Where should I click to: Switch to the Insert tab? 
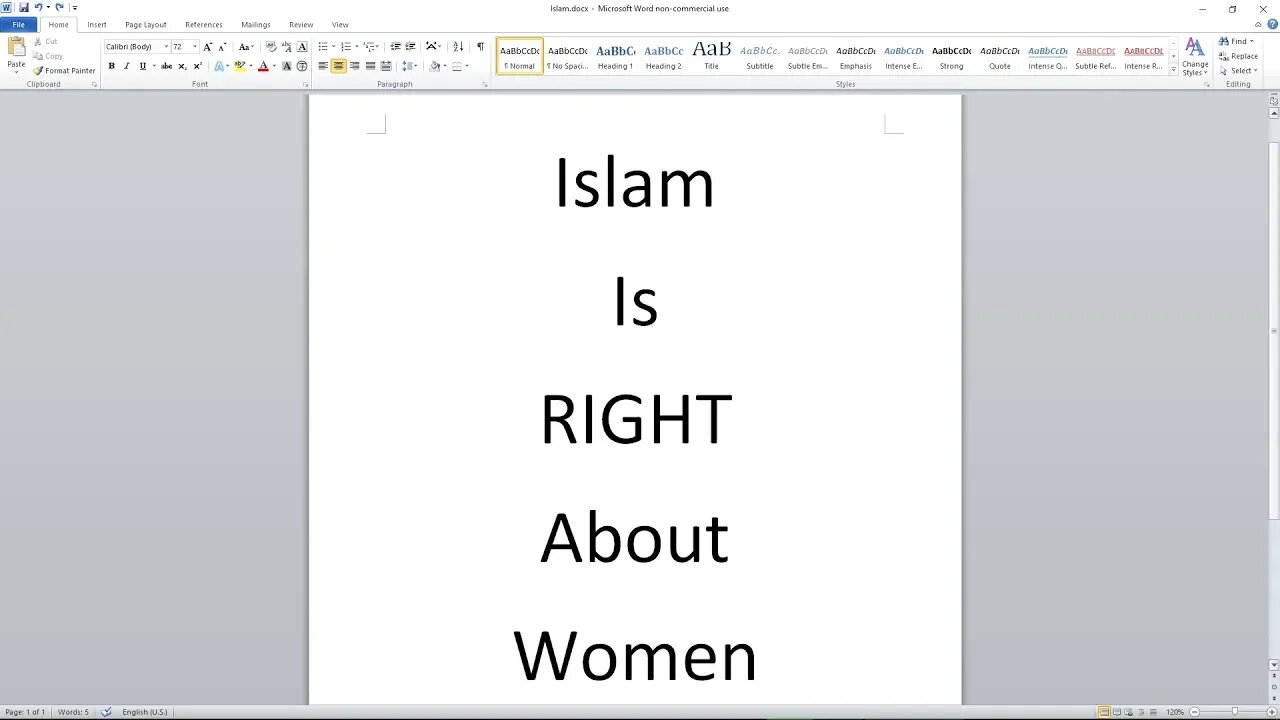pos(97,25)
